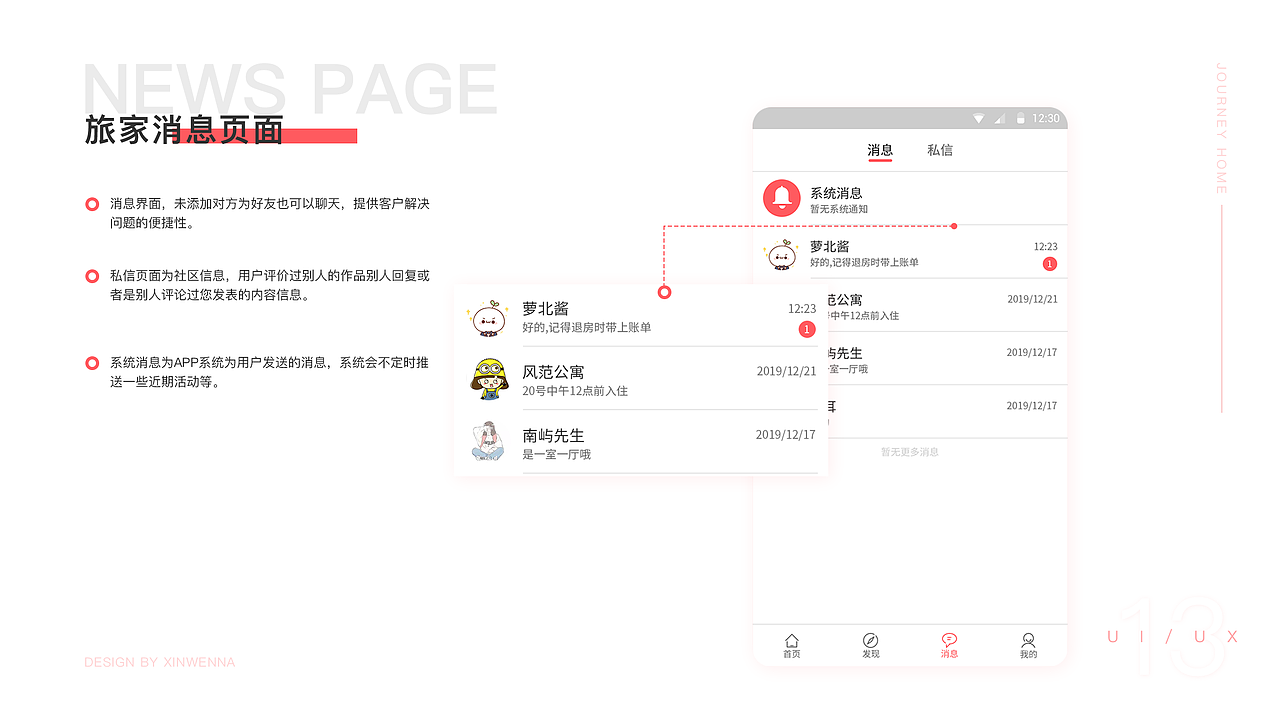Switch to the 消息 tab at top
Image resolution: width=1280 pixels, height=720 pixels.
click(880, 150)
